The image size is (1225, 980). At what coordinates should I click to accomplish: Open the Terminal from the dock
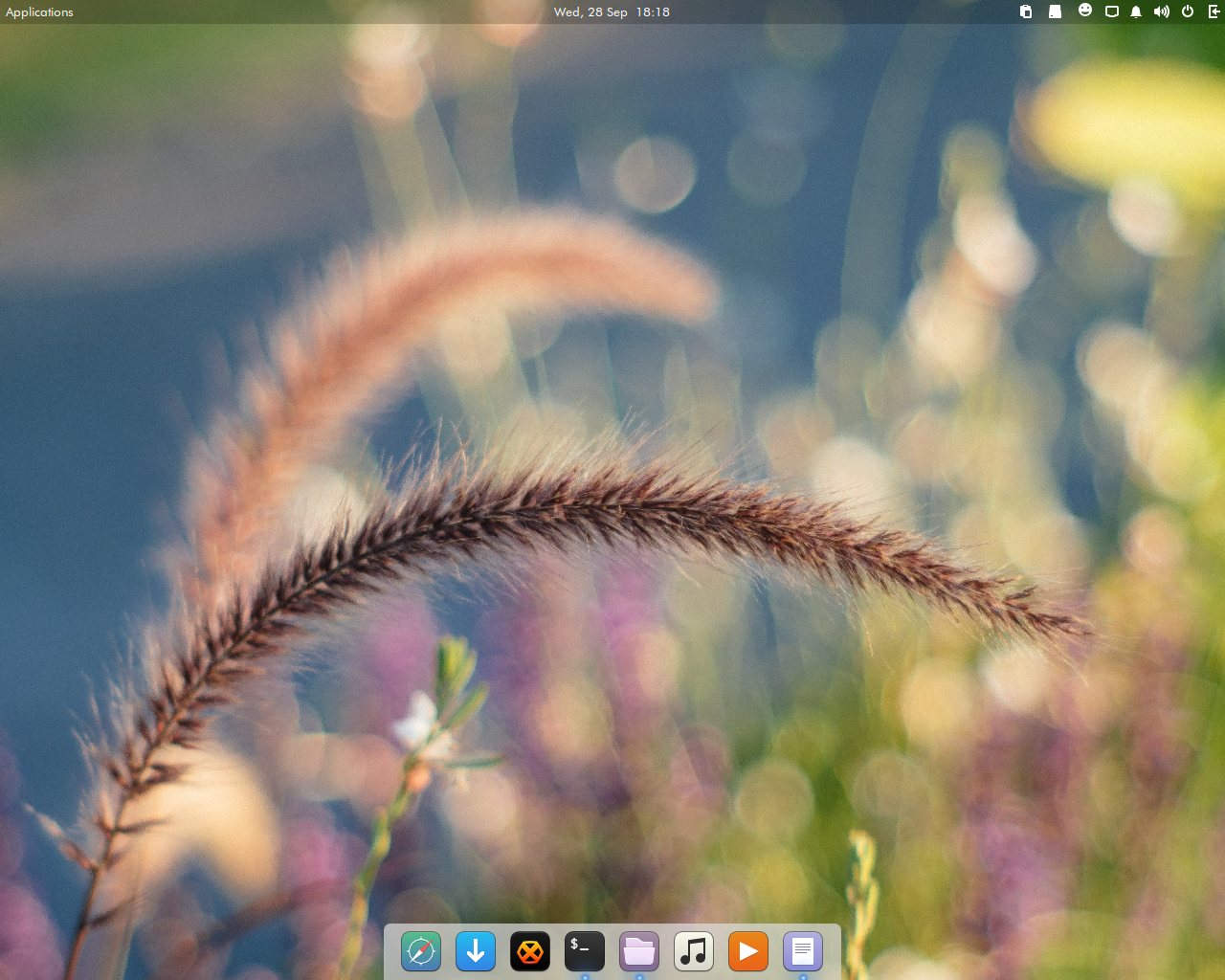click(x=585, y=951)
